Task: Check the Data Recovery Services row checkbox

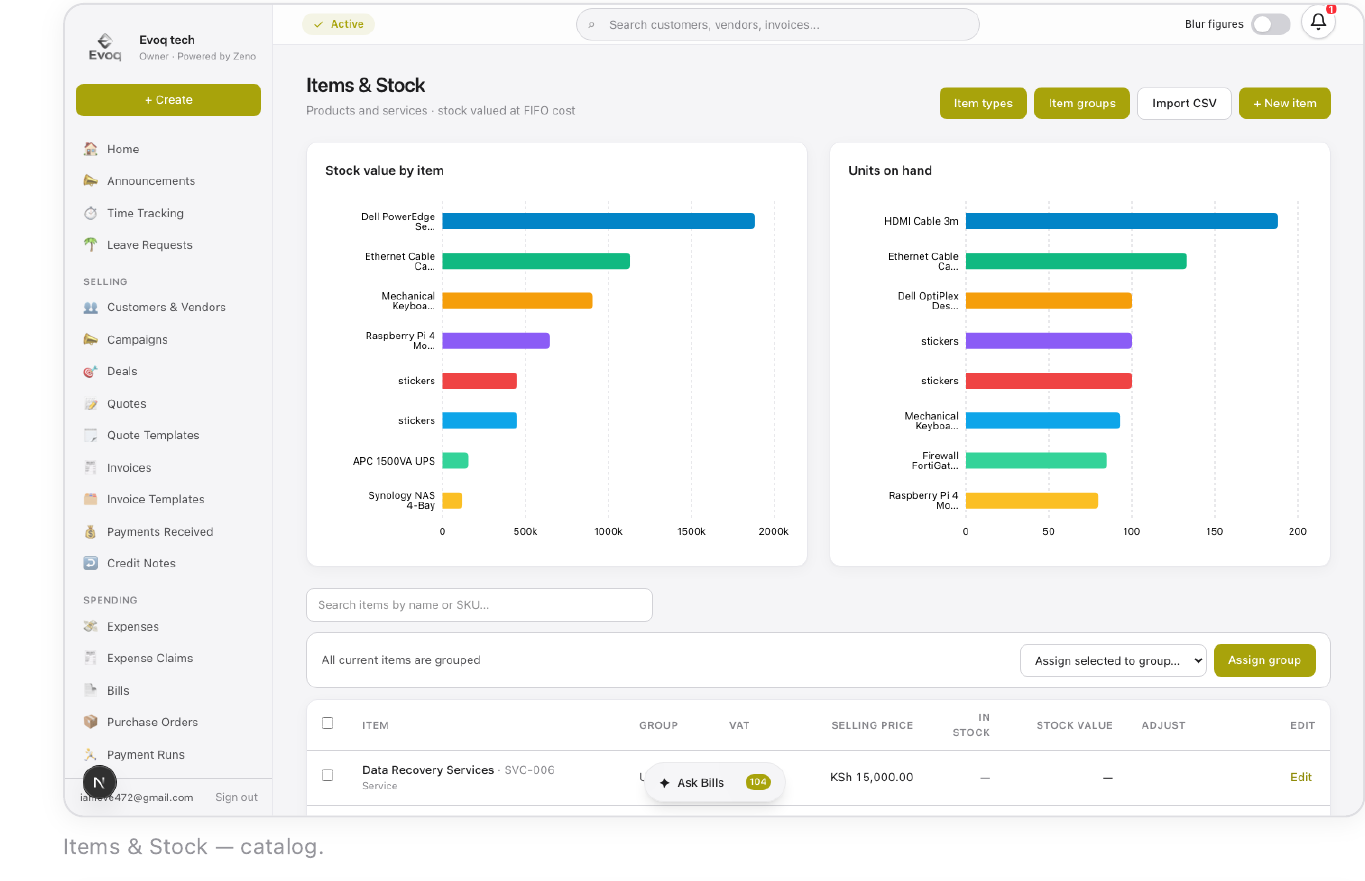Action: point(327,775)
